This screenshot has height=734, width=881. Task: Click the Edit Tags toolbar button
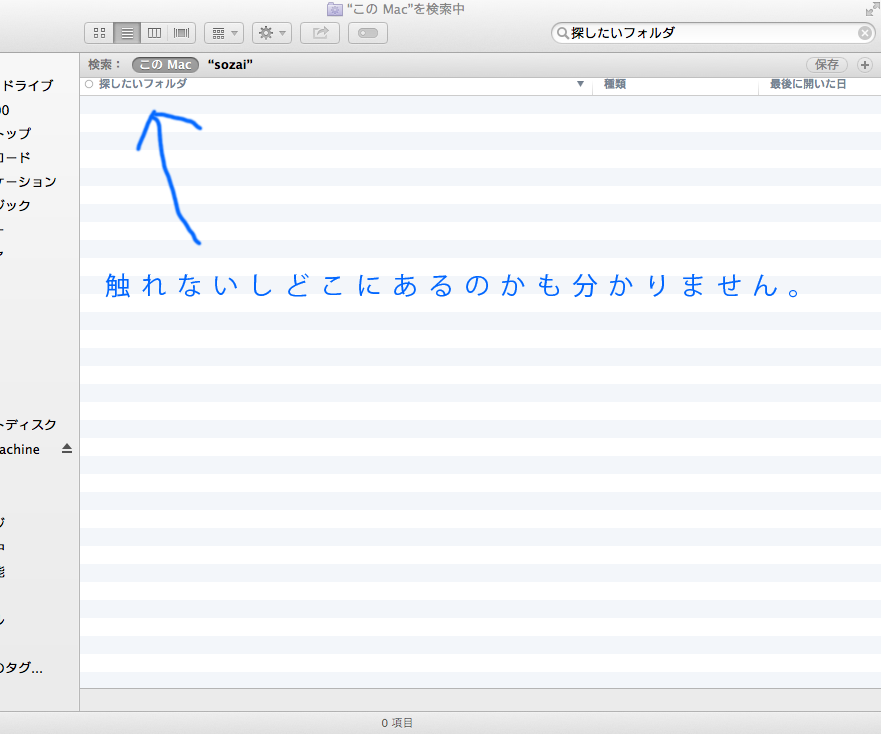pyautogui.click(x=367, y=33)
